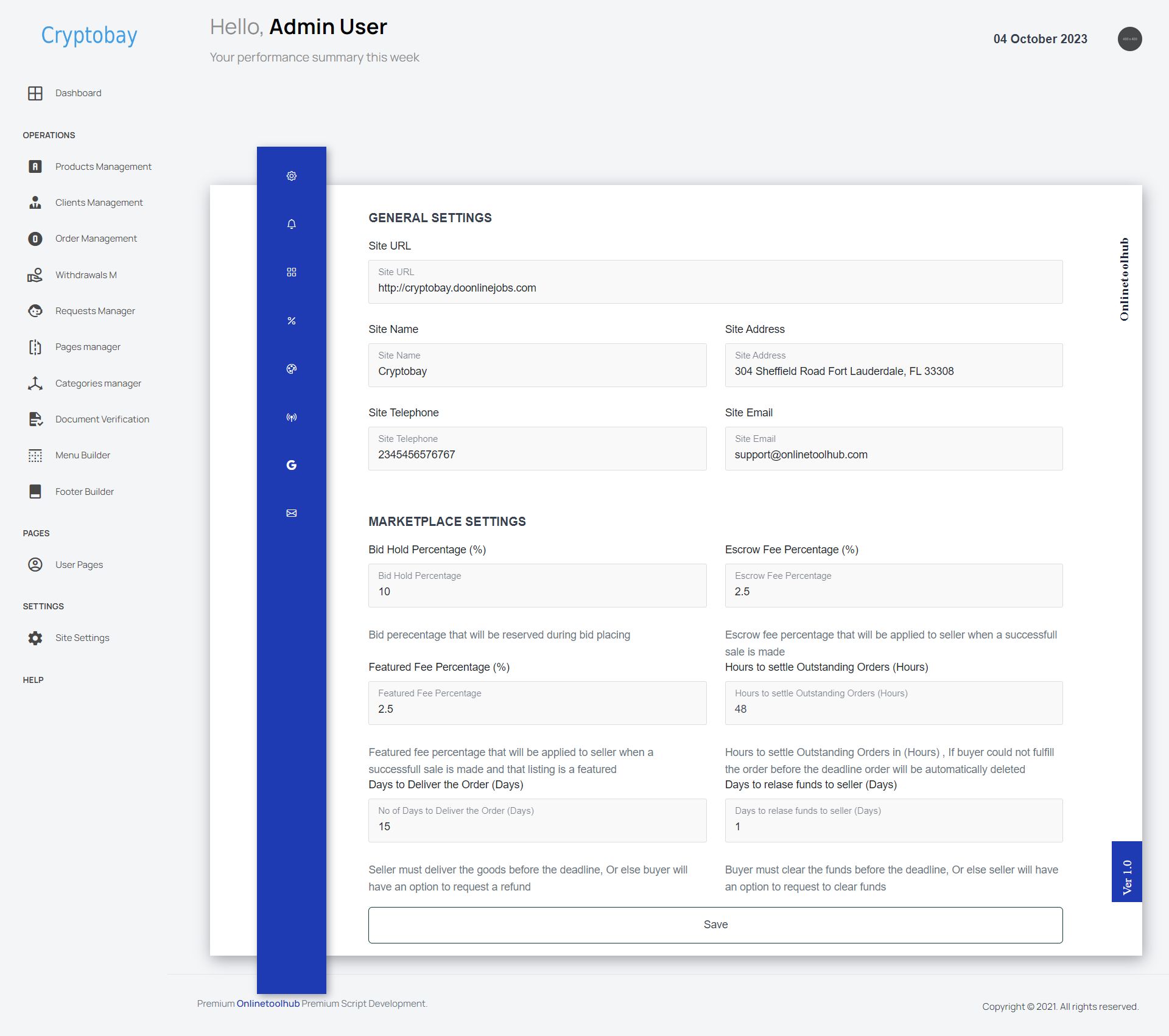
Task: Go to Products Management
Action: (x=103, y=167)
